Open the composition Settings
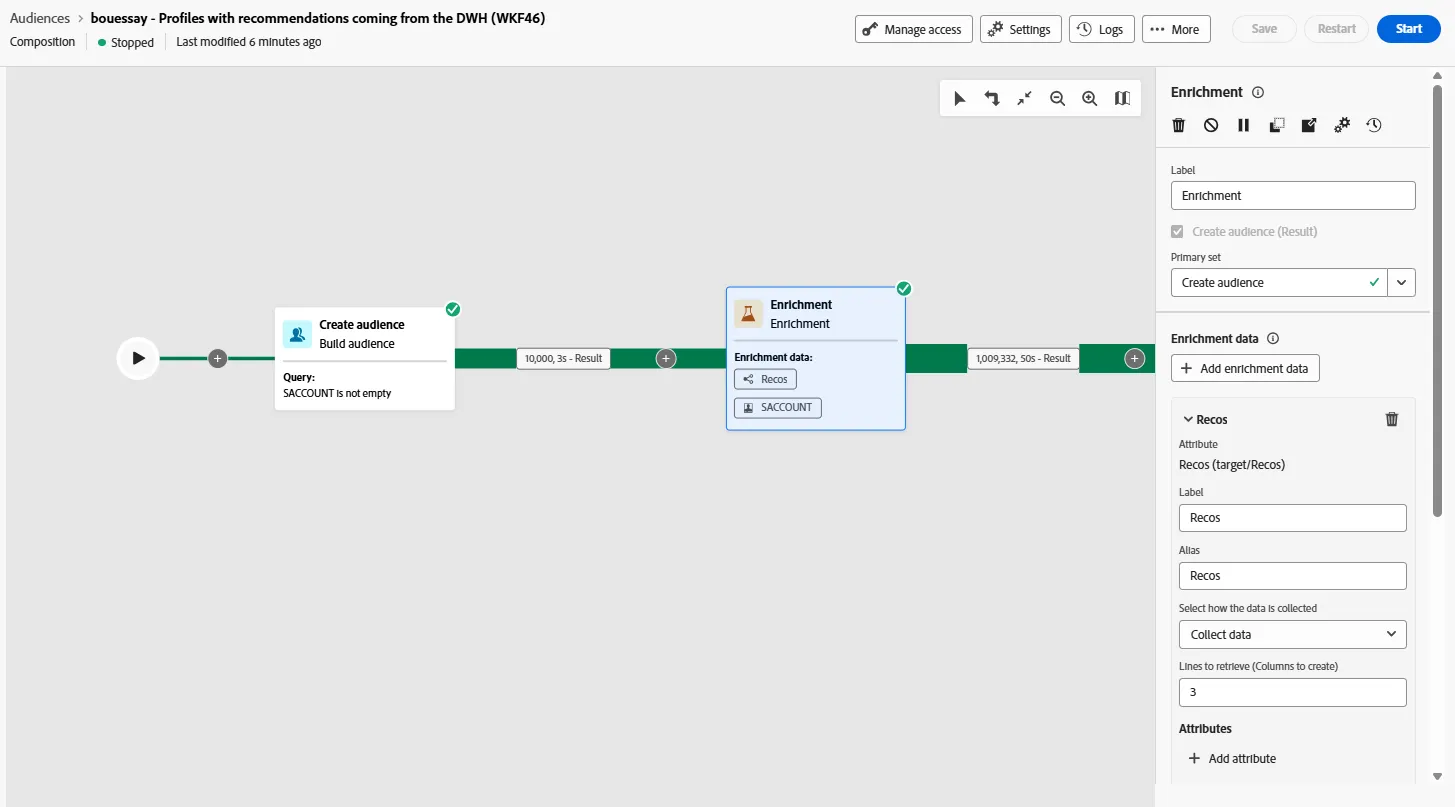This screenshot has width=1455, height=807. pos(1021,29)
